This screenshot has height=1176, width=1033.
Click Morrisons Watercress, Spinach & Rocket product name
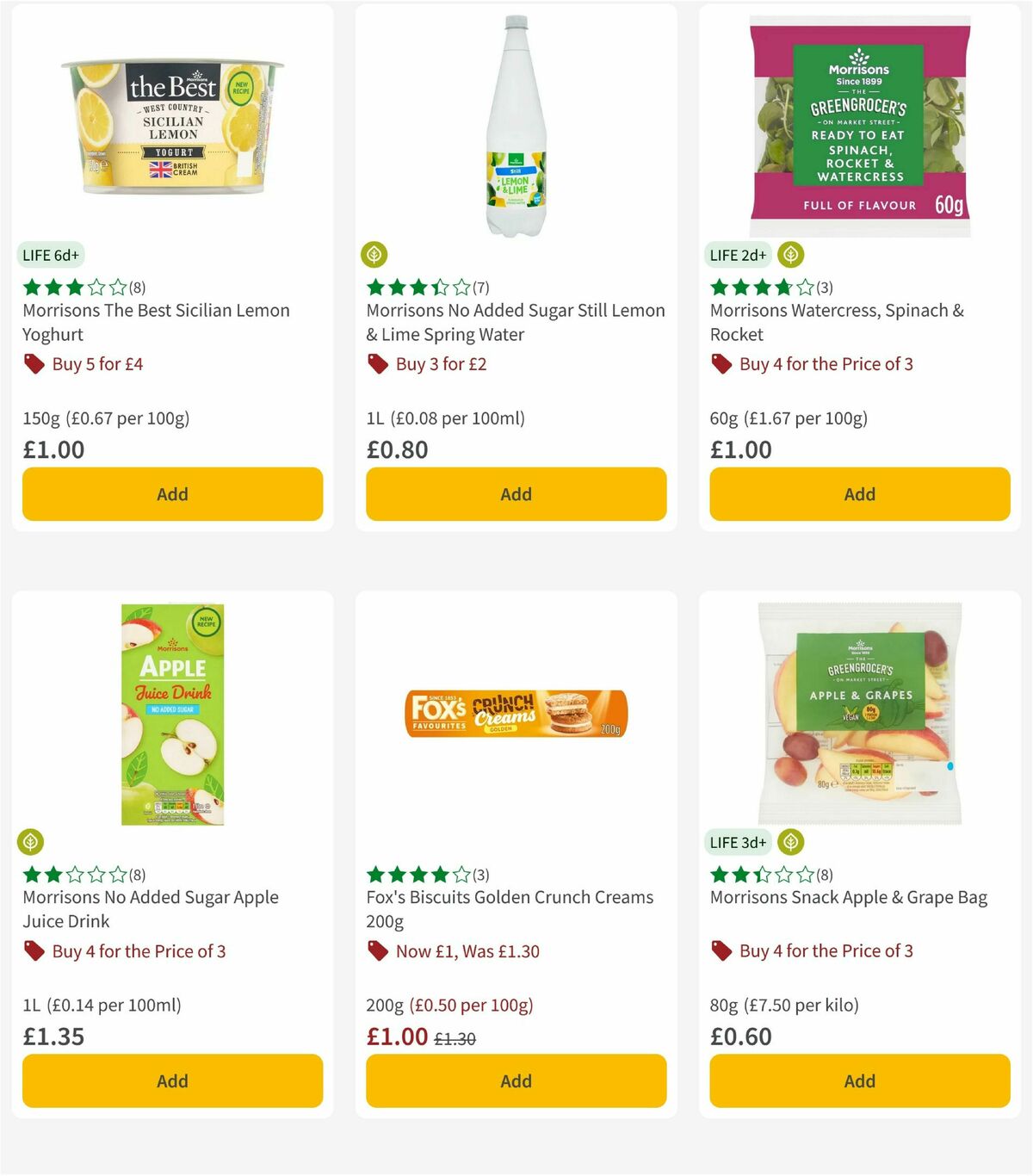[837, 322]
